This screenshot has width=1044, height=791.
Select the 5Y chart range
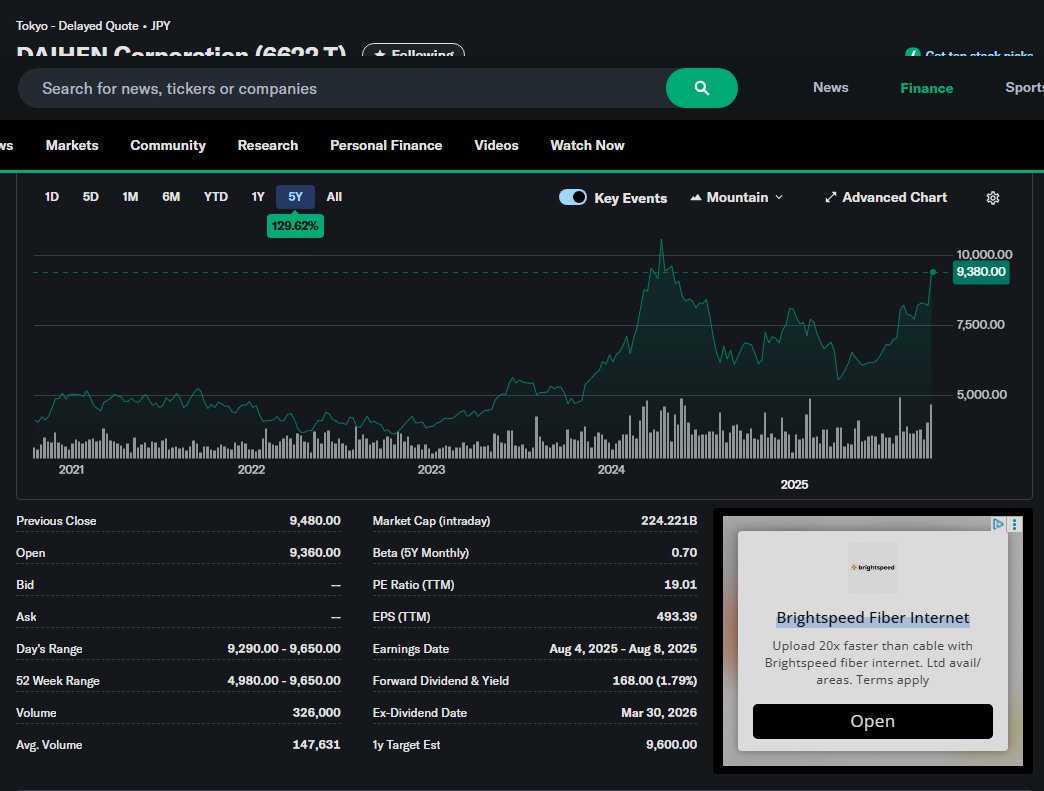coord(295,196)
